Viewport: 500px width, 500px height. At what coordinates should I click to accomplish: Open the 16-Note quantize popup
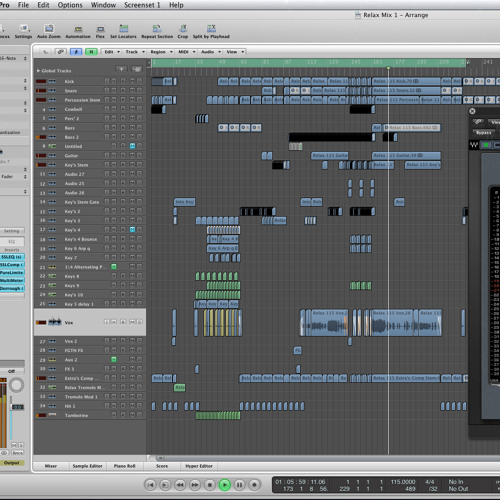click(13, 58)
